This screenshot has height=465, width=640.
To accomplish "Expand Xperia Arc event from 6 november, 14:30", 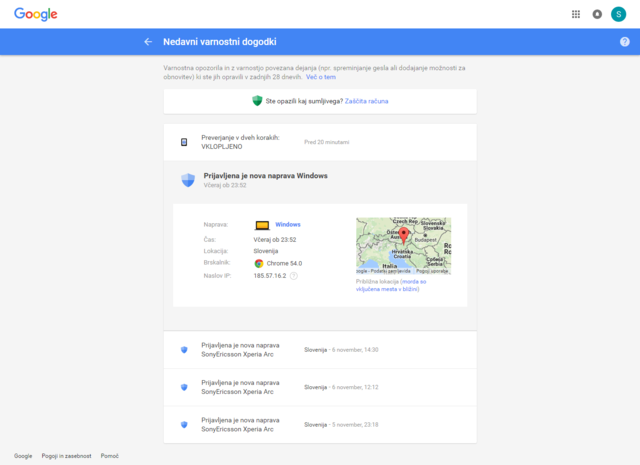I will click(320, 350).
